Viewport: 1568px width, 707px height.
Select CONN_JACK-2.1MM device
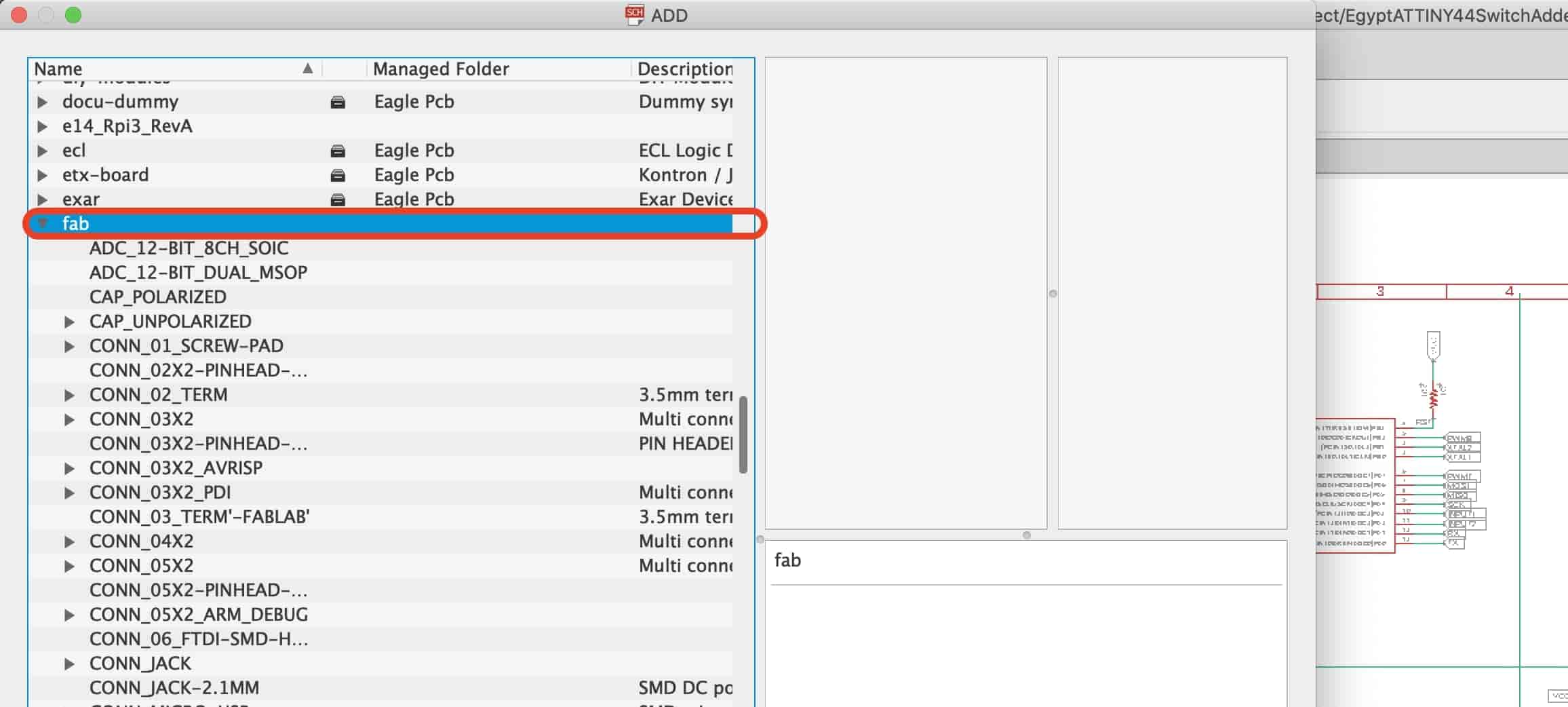[174, 688]
